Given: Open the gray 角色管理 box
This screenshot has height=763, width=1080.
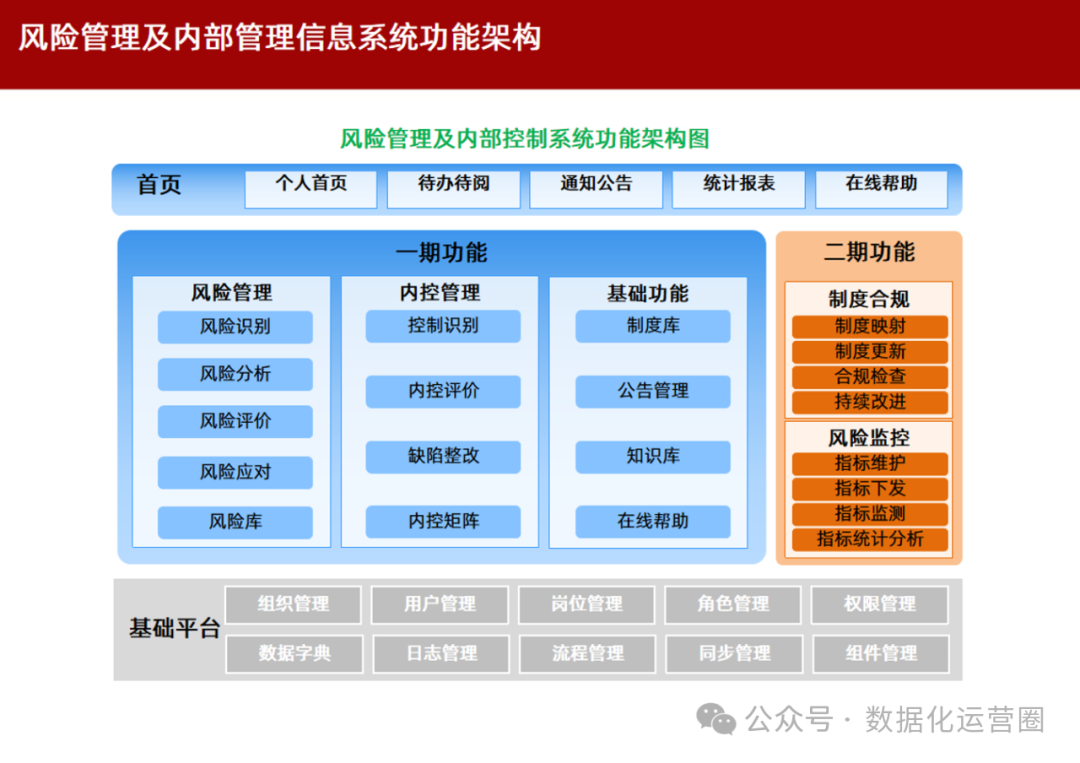Looking at the screenshot, I should pos(734,605).
